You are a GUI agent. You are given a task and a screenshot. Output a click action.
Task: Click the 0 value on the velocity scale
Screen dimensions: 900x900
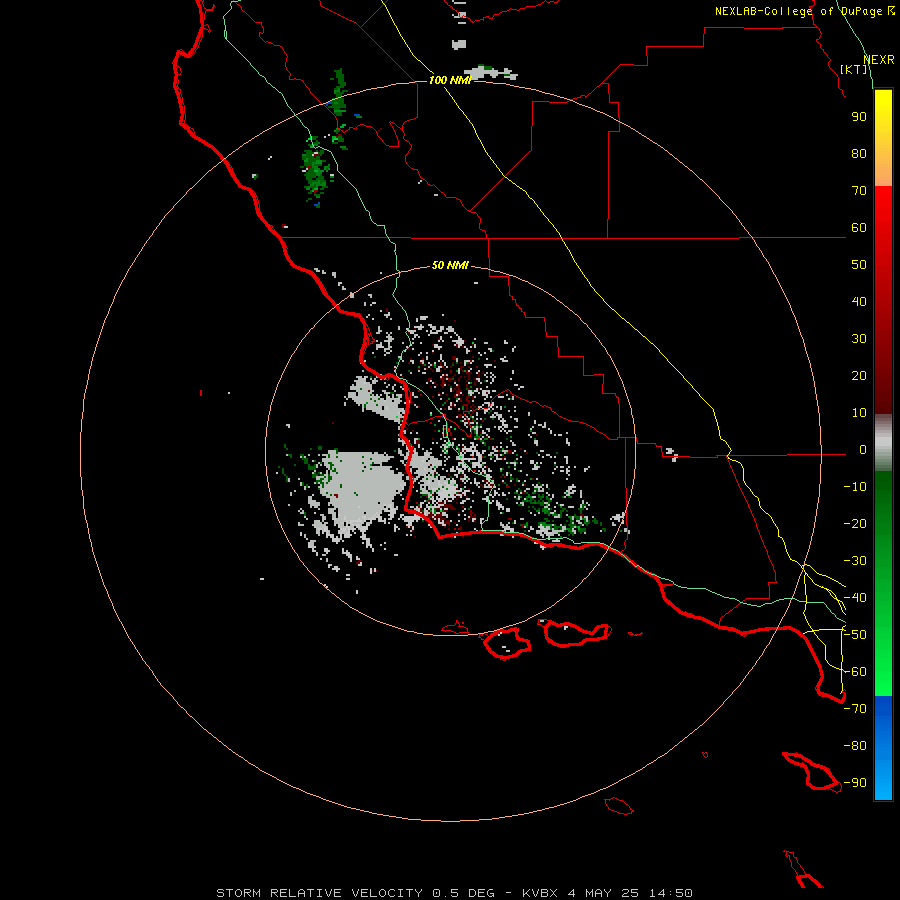[x=863, y=450]
